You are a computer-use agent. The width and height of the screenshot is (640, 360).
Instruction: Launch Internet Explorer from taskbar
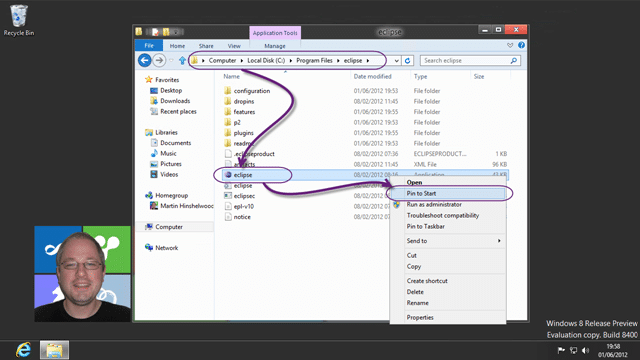point(23,350)
